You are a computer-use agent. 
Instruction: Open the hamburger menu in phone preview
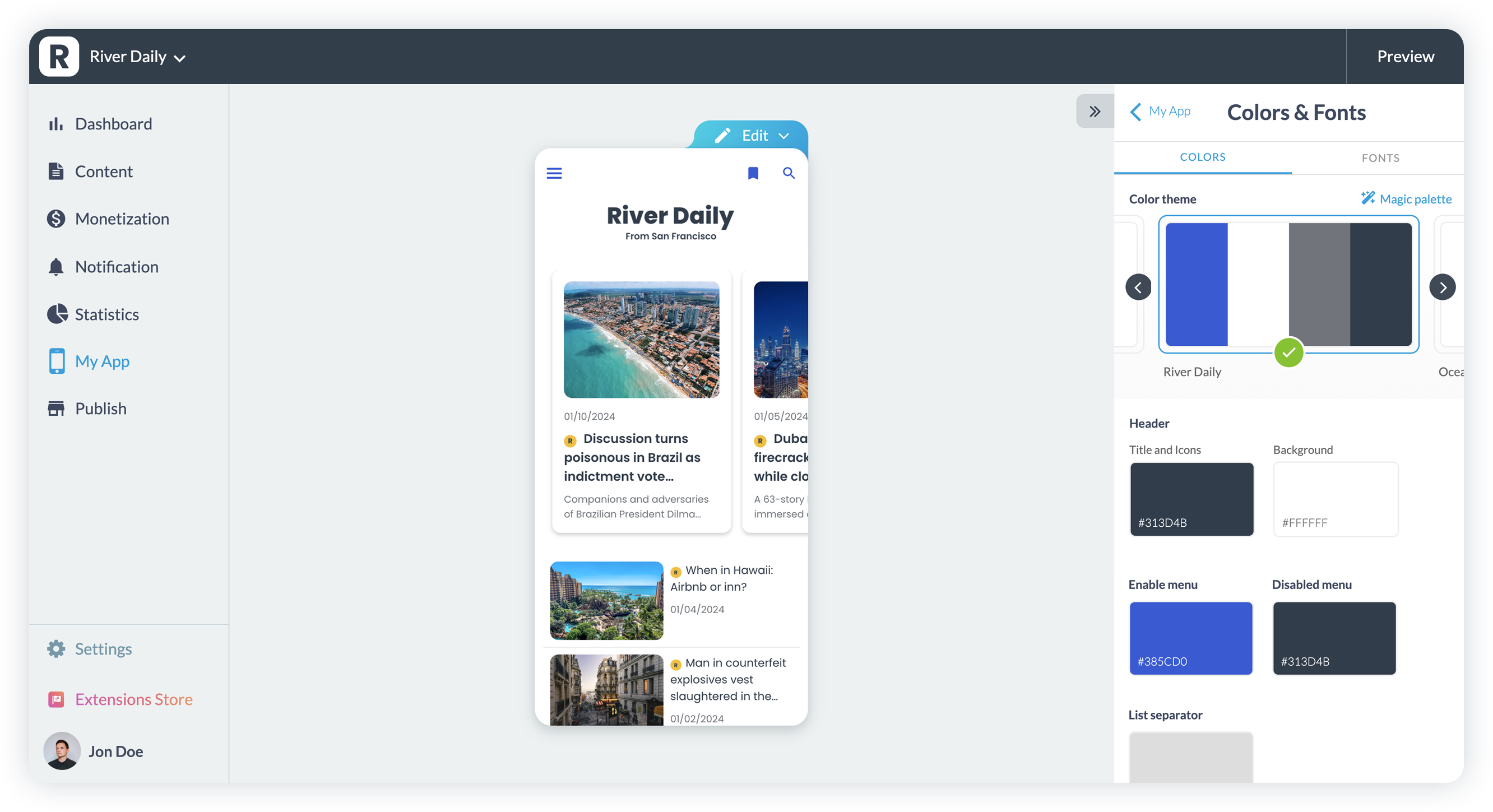coord(554,173)
